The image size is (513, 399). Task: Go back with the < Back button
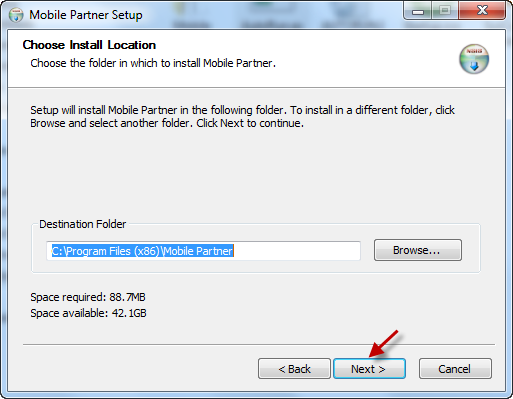[x=294, y=369]
